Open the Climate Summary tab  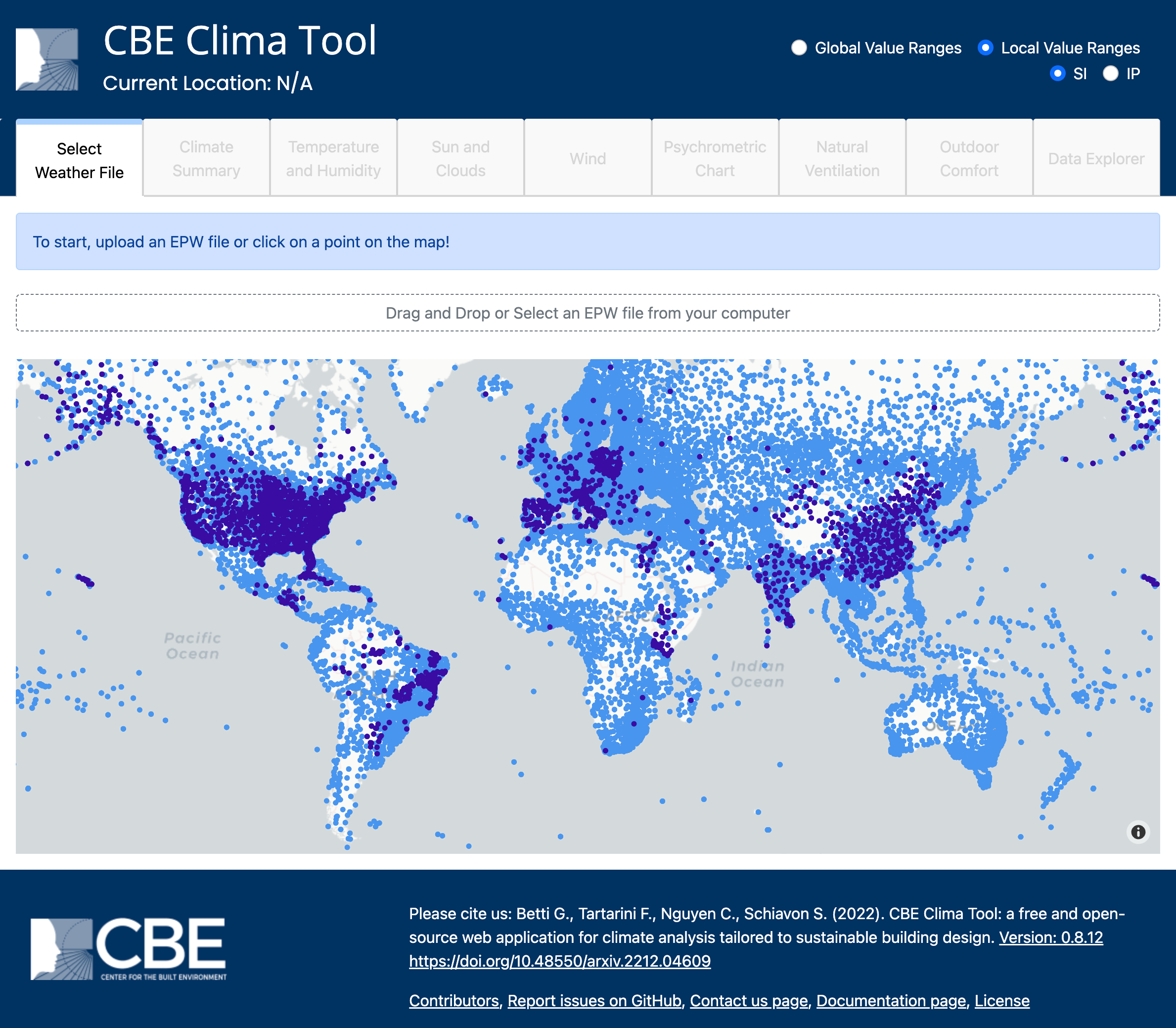206,158
